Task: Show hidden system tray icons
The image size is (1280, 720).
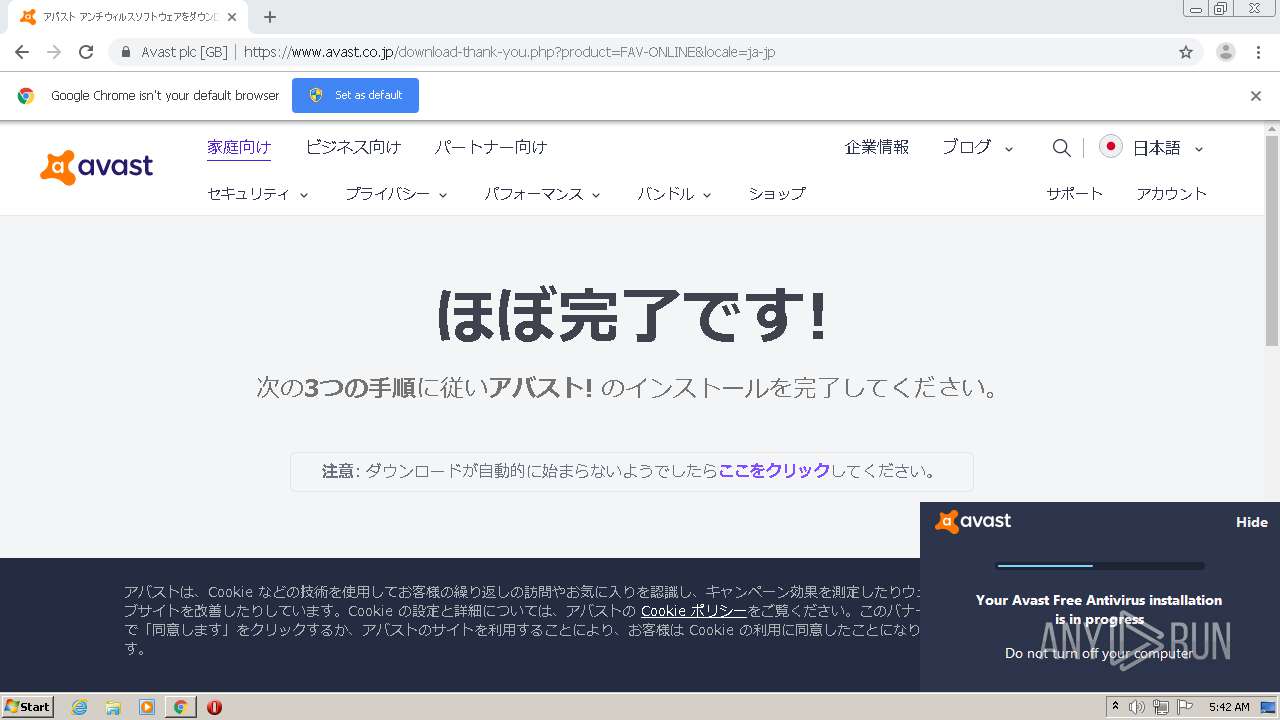Action: tap(1115, 707)
